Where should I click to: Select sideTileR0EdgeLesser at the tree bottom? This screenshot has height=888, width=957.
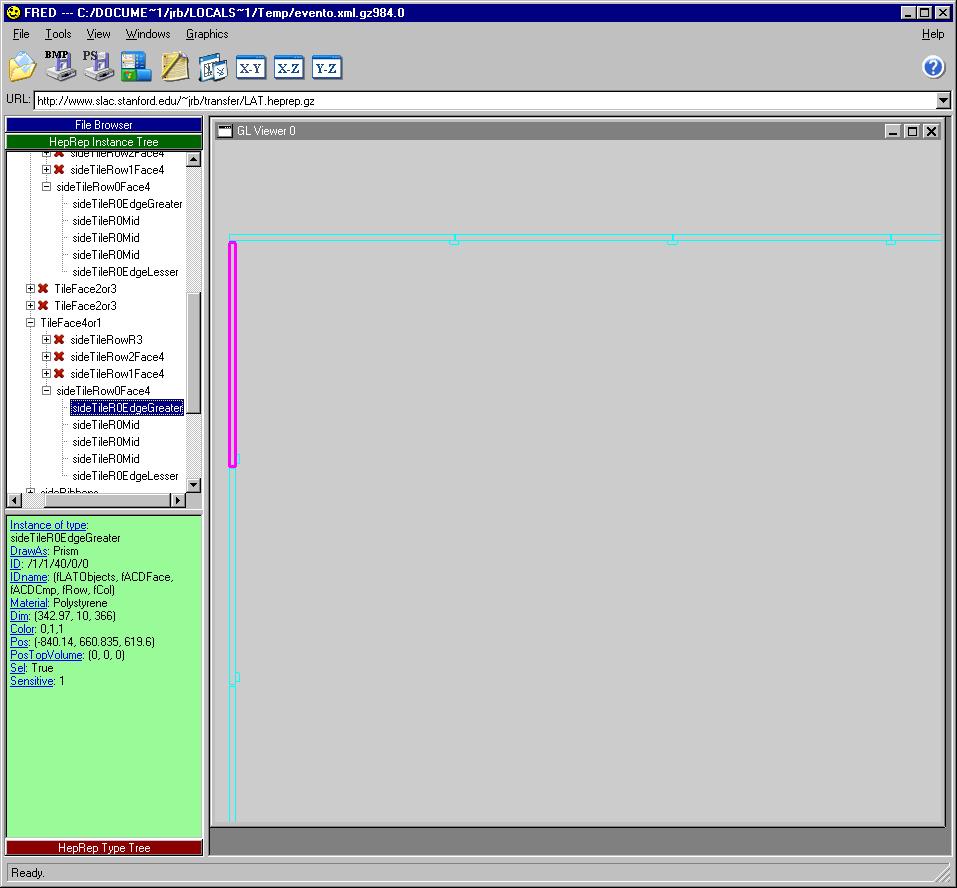(125, 476)
